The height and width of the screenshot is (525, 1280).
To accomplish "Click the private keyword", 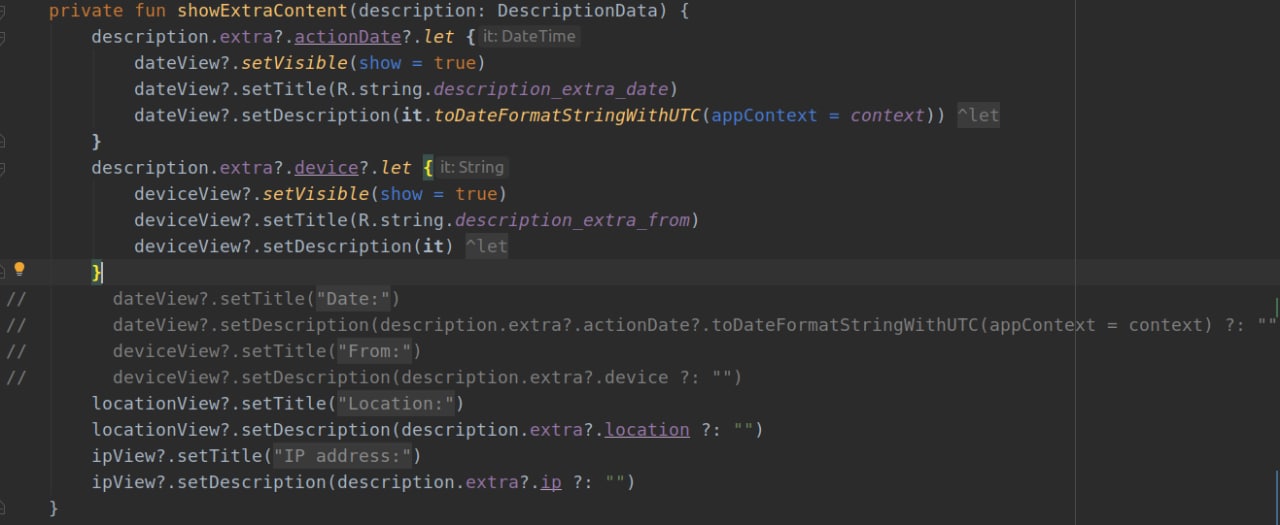I will pos(87,11).
